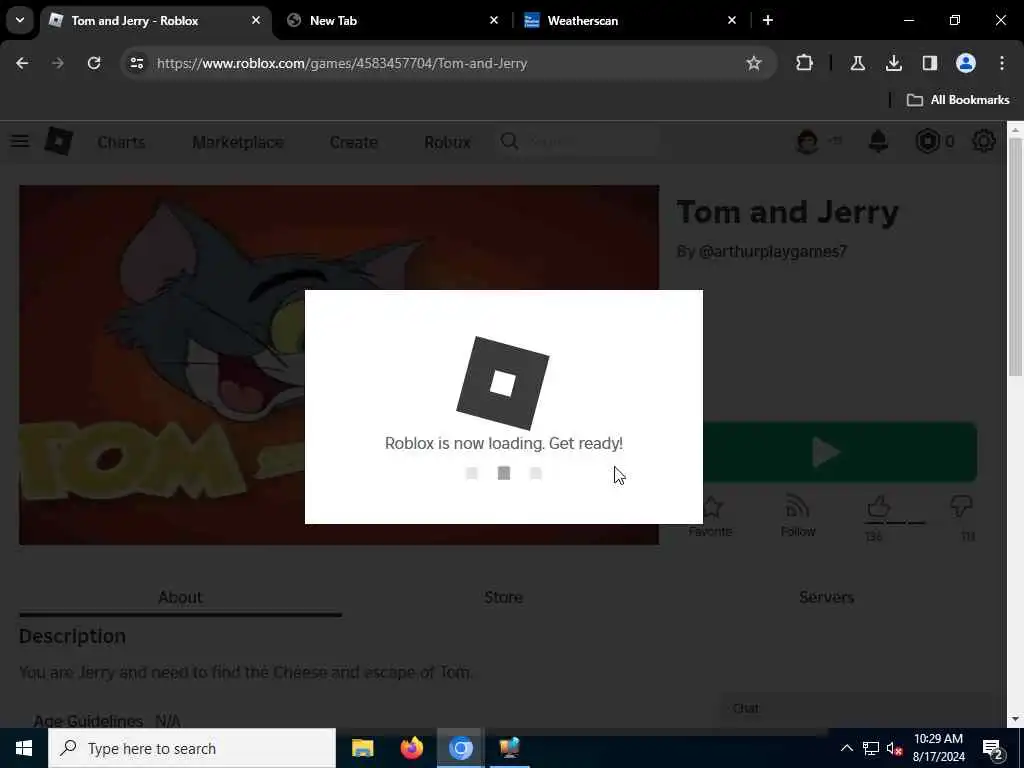Open the @arthurplaygames7 creator link
1024x768 pixels.
(773, 251)
